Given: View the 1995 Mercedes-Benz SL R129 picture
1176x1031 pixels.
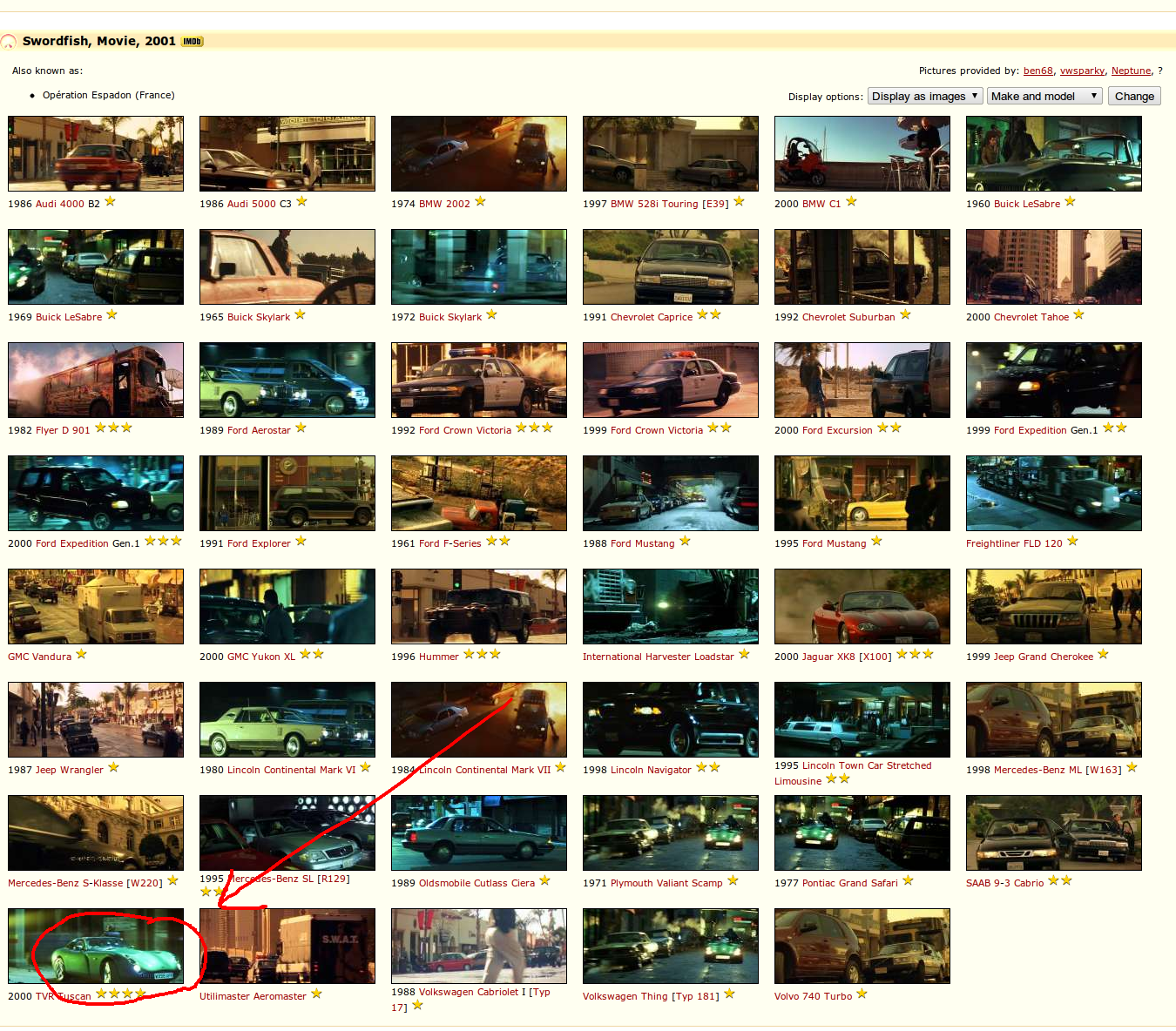Looking at the screenshot, I should (x=287, y=832).
